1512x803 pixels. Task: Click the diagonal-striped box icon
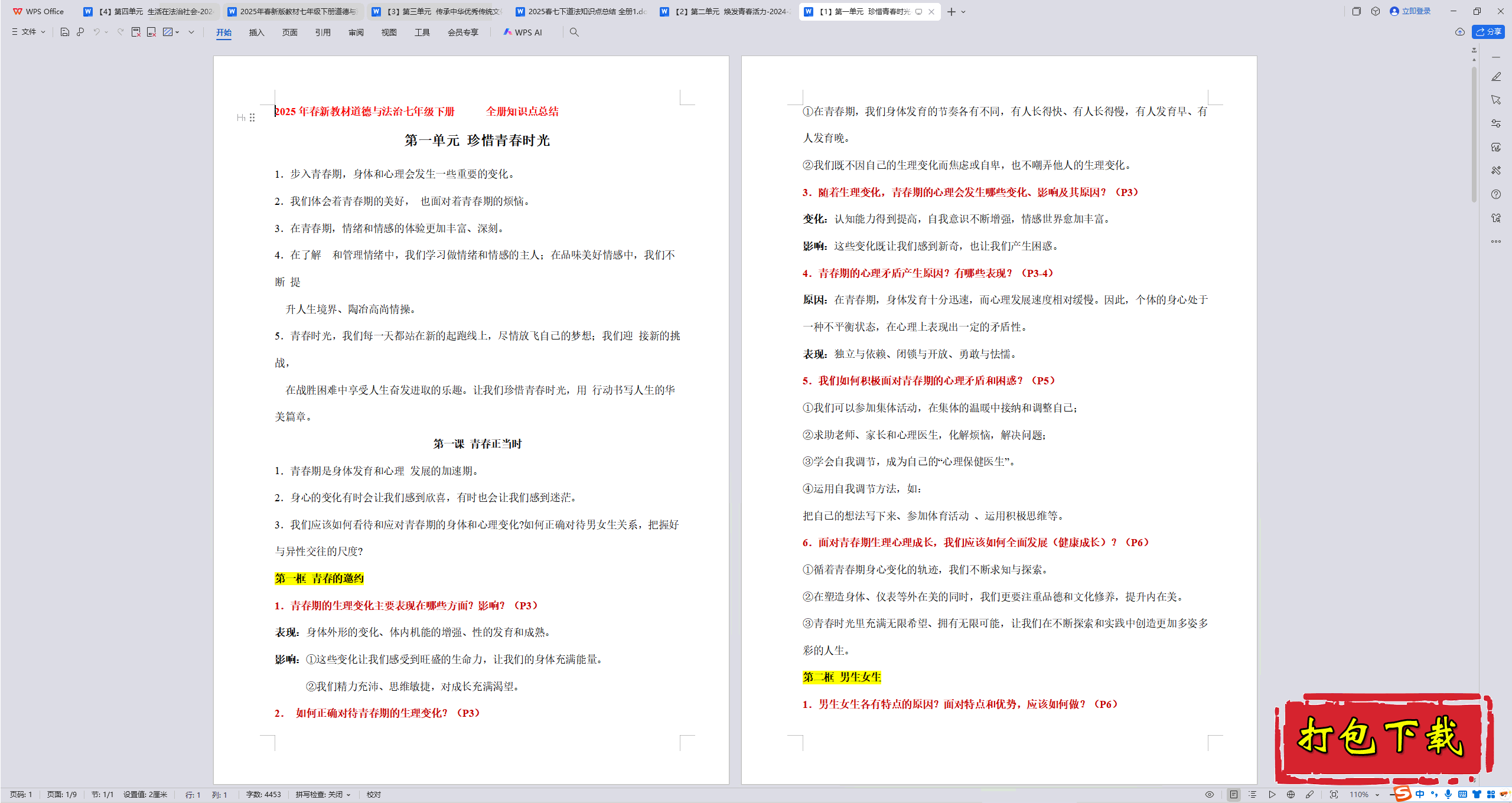coord(168,32)
